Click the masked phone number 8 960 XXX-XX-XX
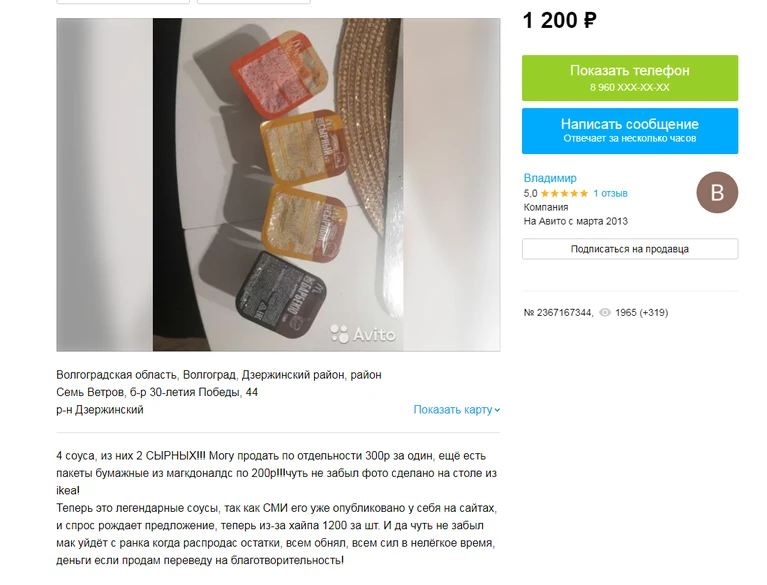 click(630, 88)
